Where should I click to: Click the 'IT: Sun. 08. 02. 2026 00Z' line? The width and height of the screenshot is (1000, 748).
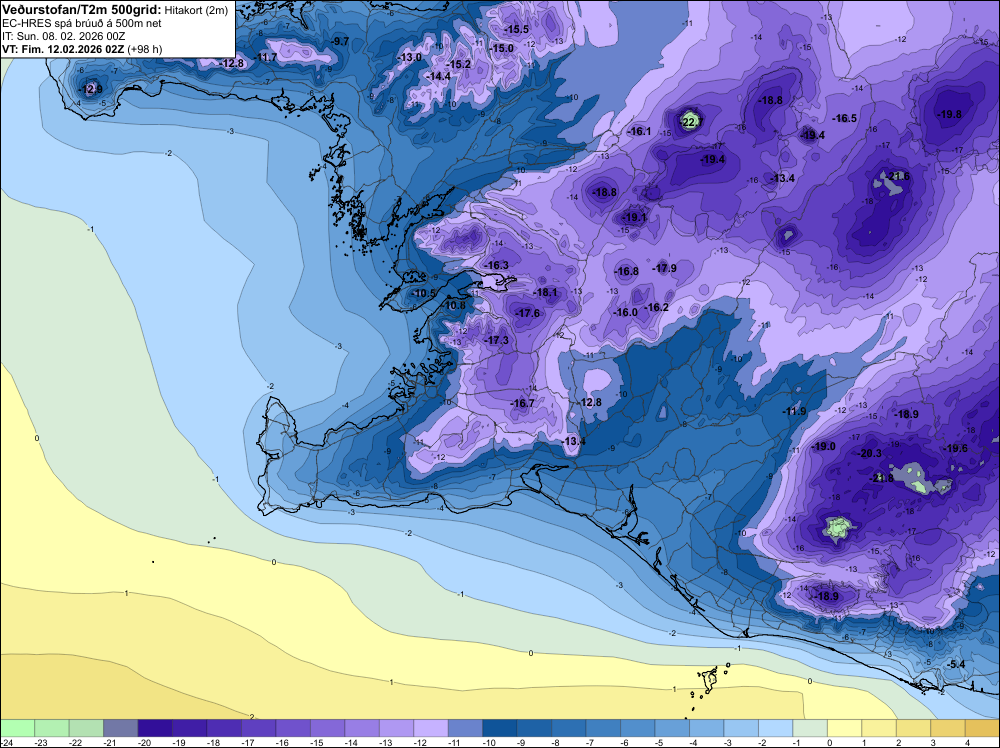(x=63, y=36)
